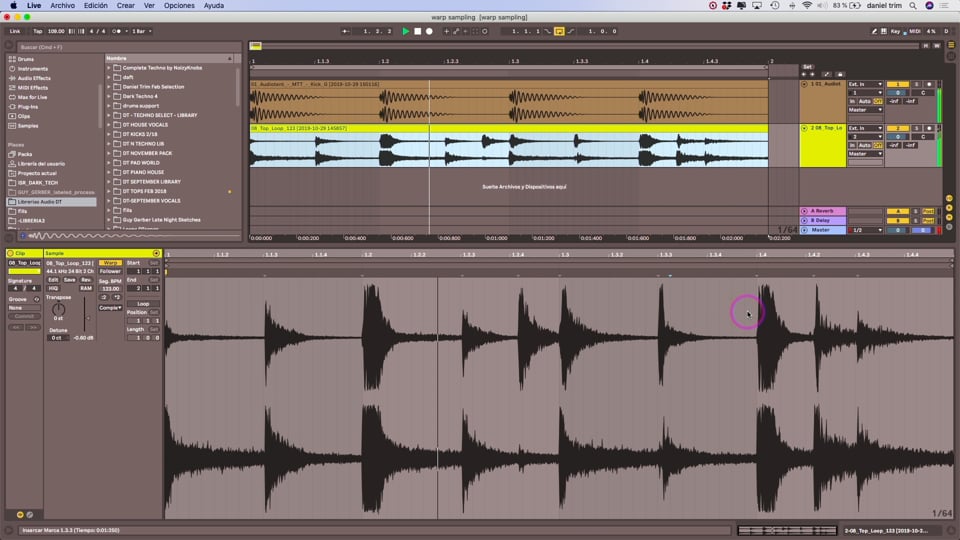Set track 1 monitor to Auto
Screen dimensions: 960x540
[864, 101]
